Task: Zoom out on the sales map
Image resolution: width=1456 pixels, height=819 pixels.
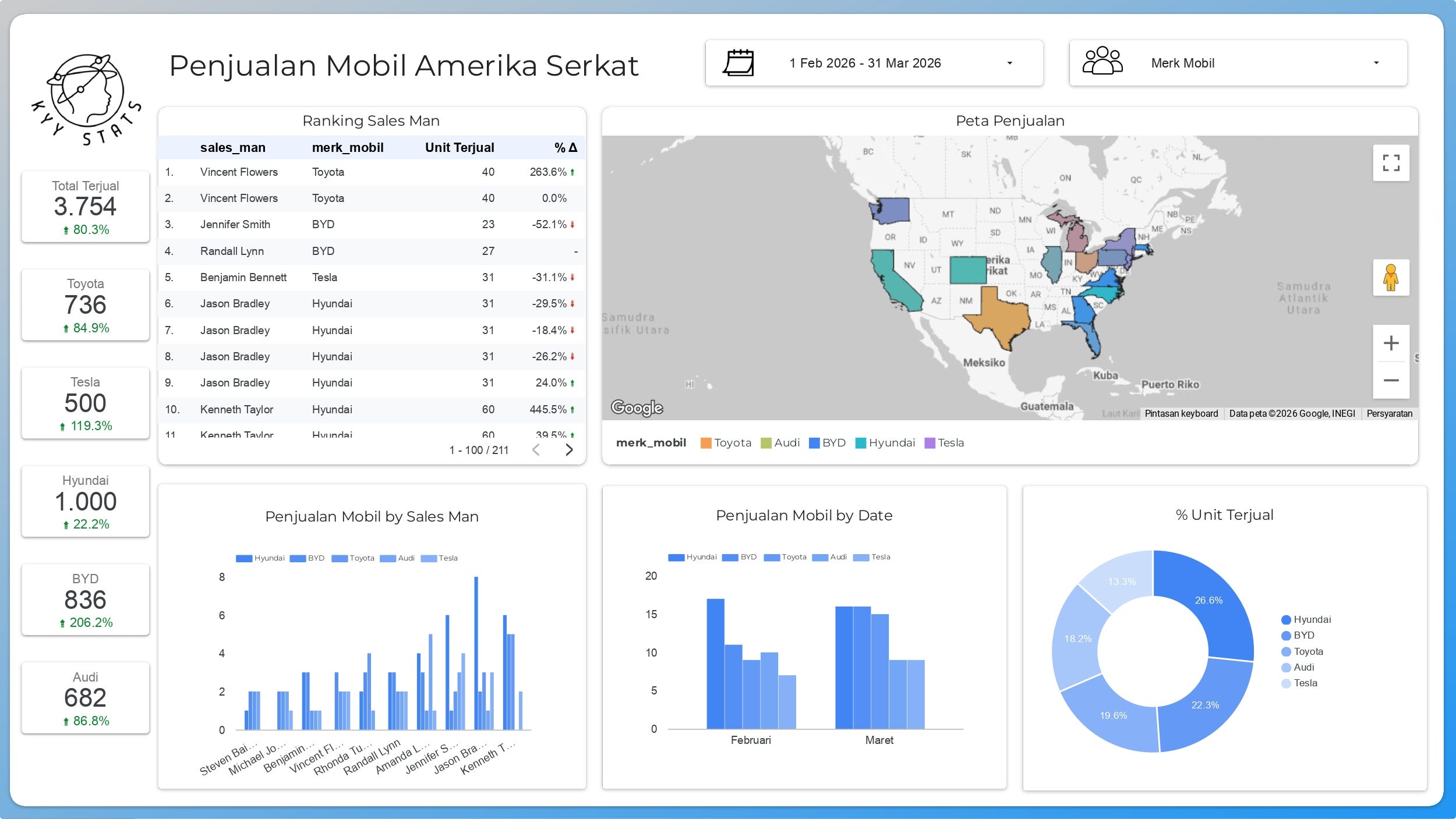Action: [1391, 381]
